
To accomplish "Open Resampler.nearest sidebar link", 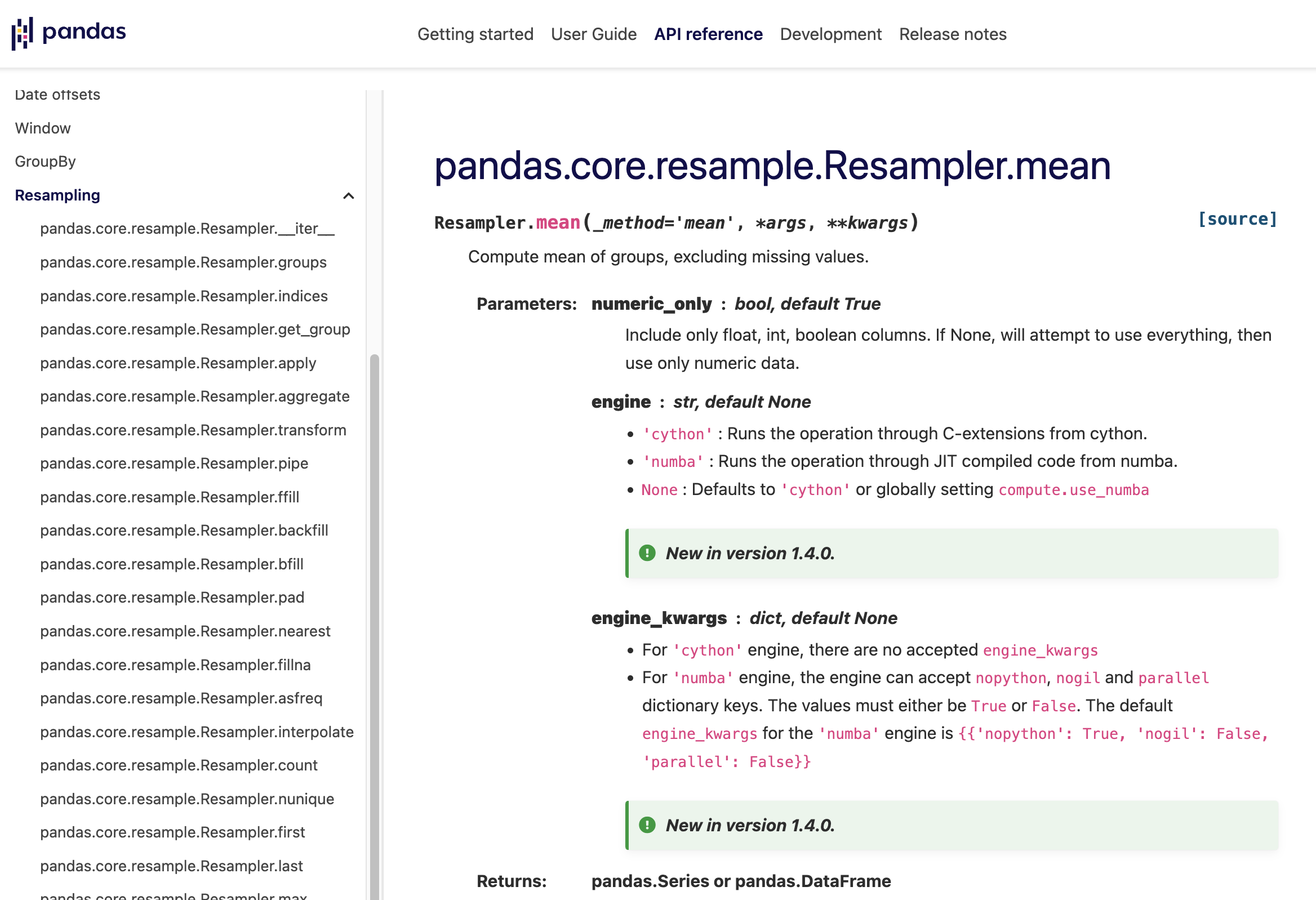I will (185, 631).
